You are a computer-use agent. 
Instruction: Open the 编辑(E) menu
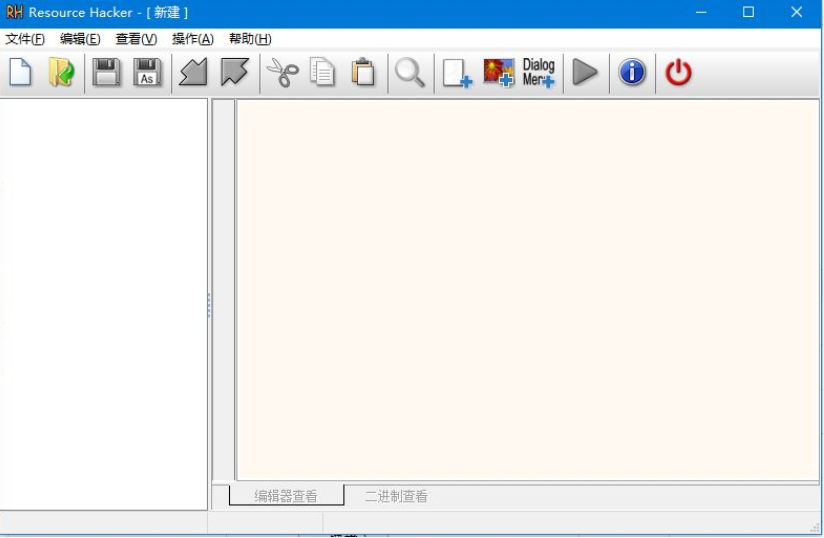coord(80,39)
